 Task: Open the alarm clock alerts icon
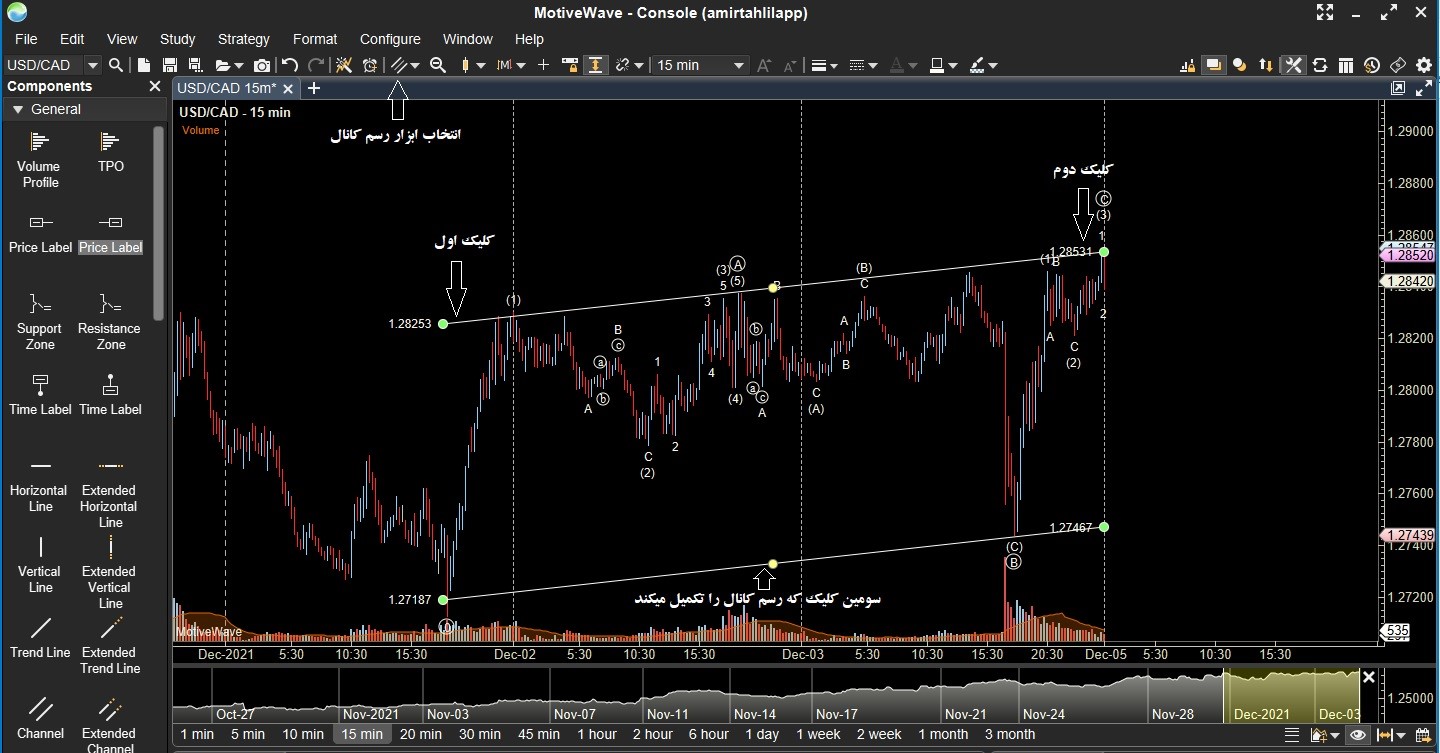(370, 65)
